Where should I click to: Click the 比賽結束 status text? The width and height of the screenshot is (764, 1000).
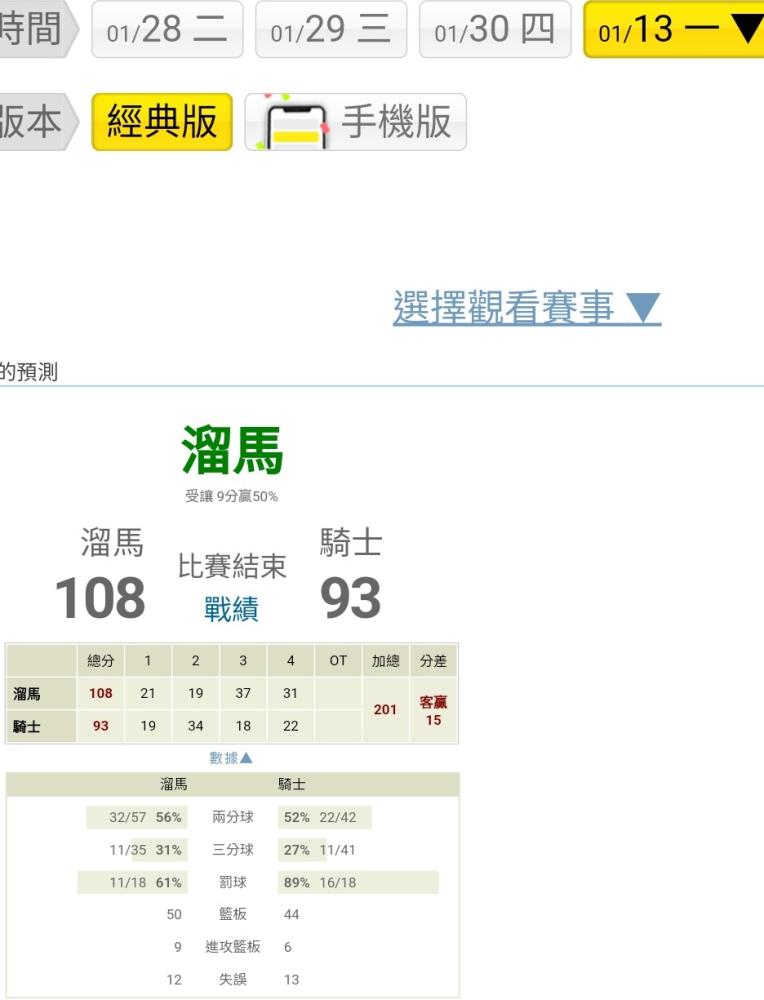232,566
